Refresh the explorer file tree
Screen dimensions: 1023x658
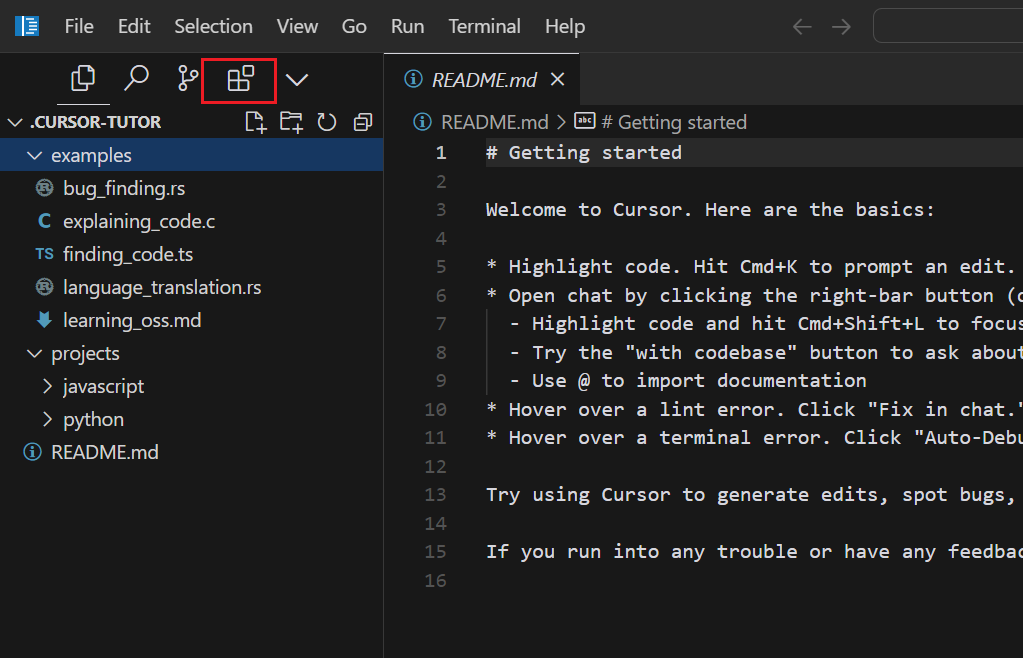click(327, 122)
